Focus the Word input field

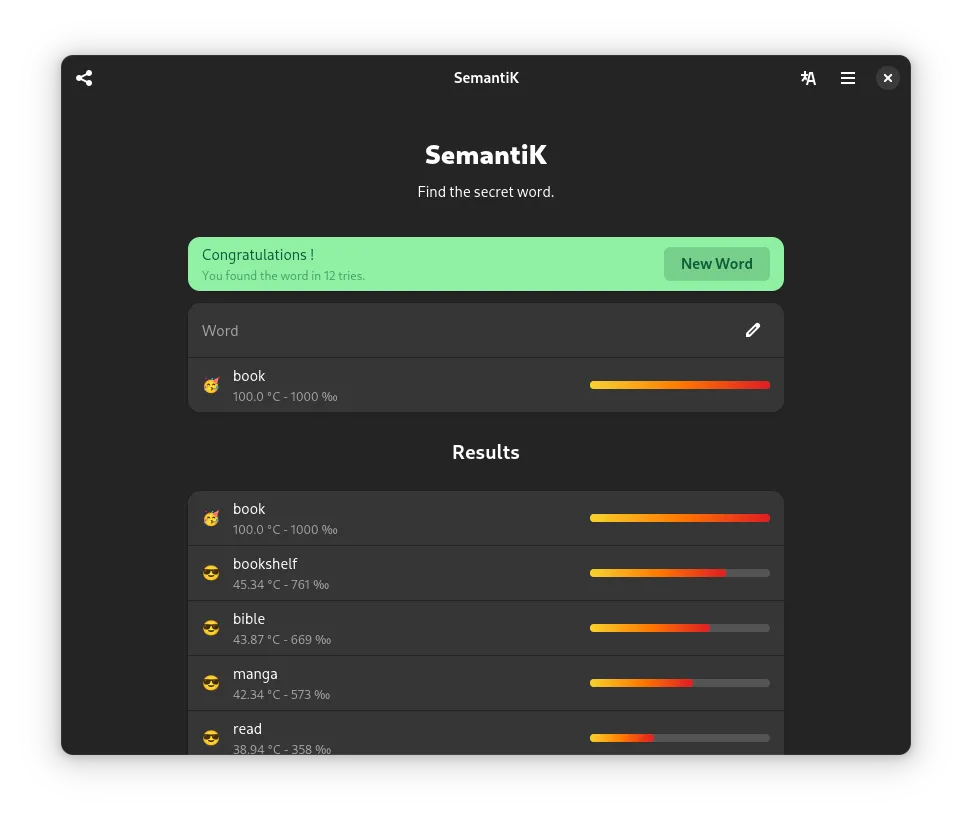pyautogui.click(x=460, y=330)
